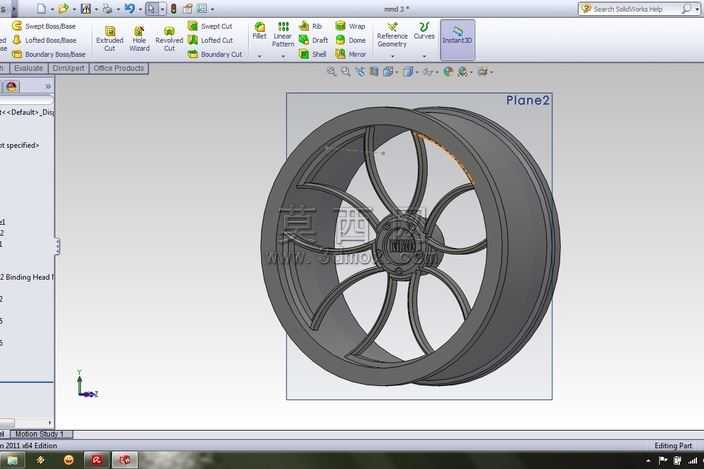Viewport: 704px width, 469px height.
Task: Open the search help options dropdown
Action: 697,9
